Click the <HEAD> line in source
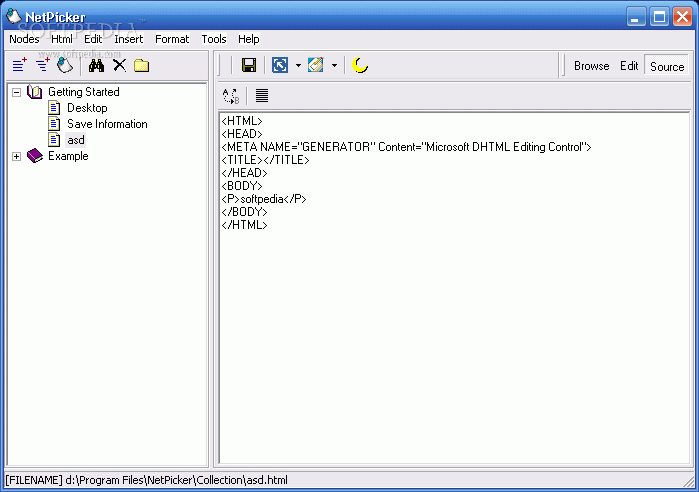Screen dimensions: 699x492 [242, 134]
